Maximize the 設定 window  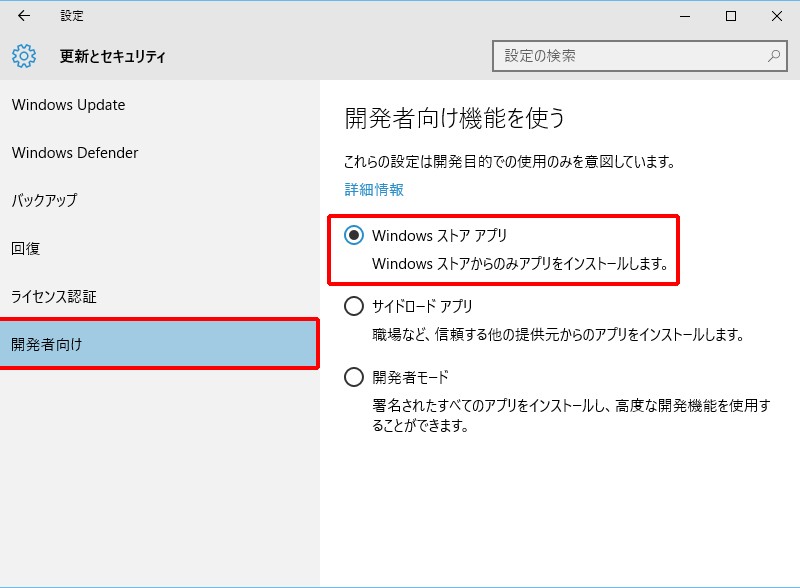click(731, 16)
